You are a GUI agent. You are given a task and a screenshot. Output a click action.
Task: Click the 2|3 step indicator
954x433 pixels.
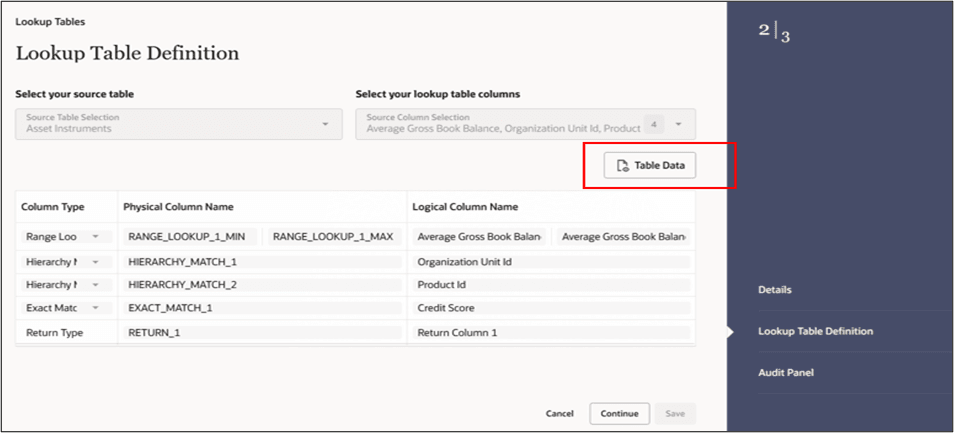pos(774,33)
